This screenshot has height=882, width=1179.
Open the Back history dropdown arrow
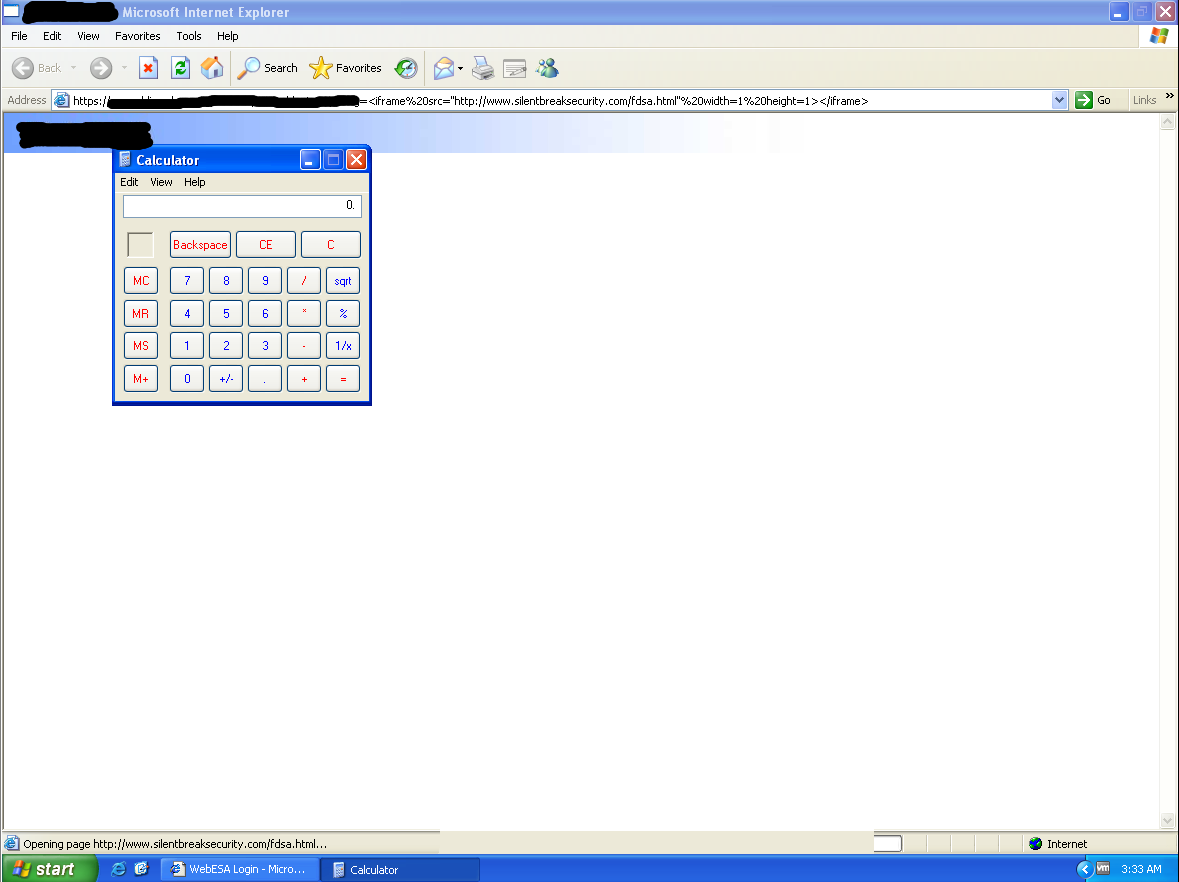tap(74, 68)
